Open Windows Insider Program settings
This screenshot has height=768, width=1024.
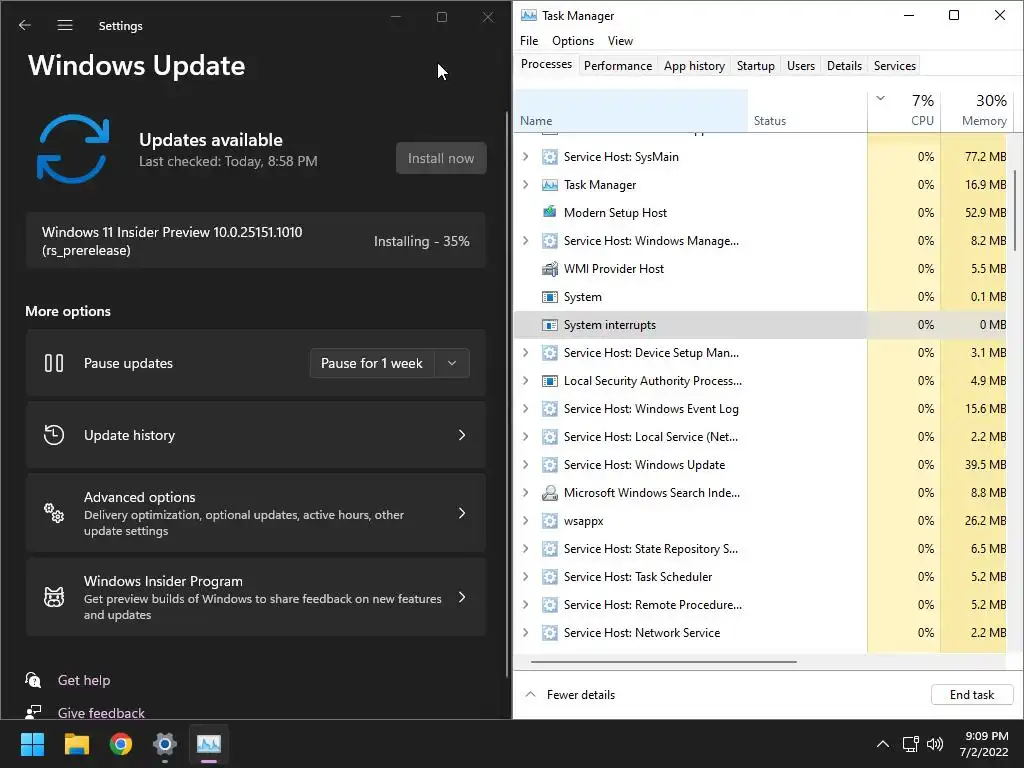[x=255, y=597]
